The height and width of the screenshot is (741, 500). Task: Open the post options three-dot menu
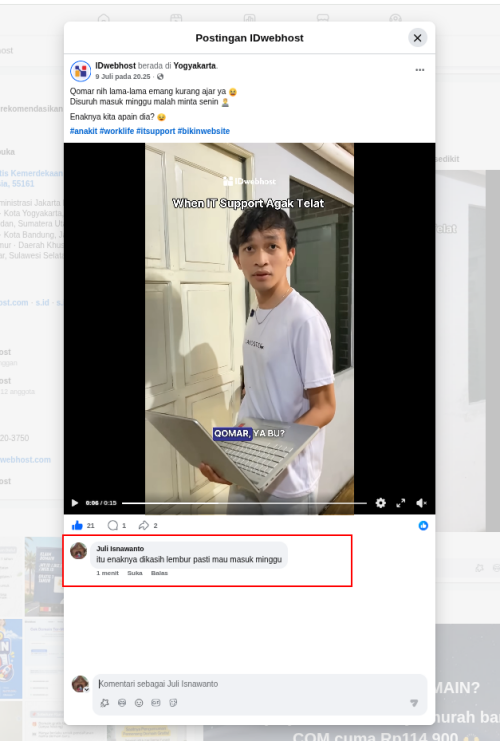[420, 69]
